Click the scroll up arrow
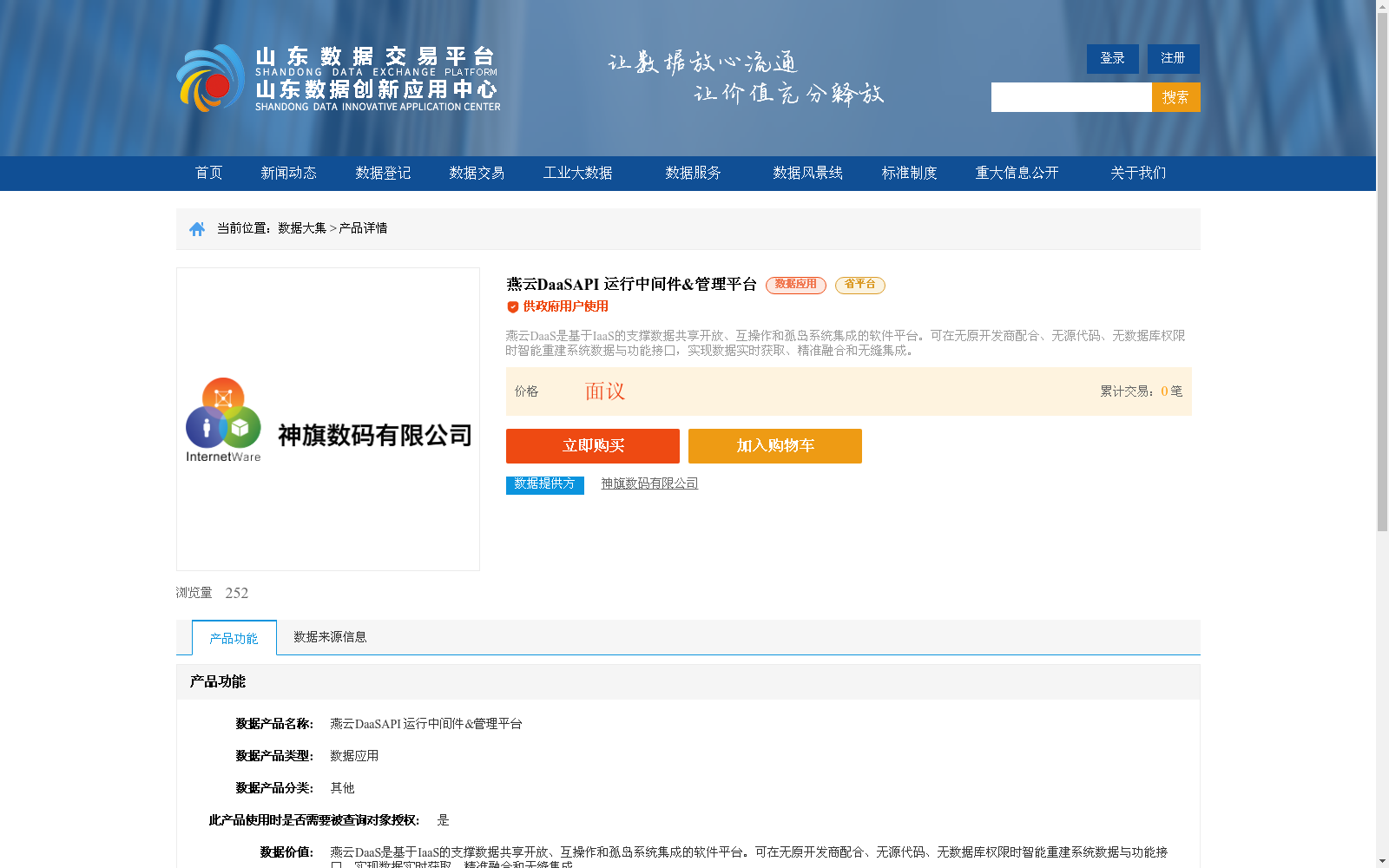This screenshot has height=868, width=1389. point(1382,6)
